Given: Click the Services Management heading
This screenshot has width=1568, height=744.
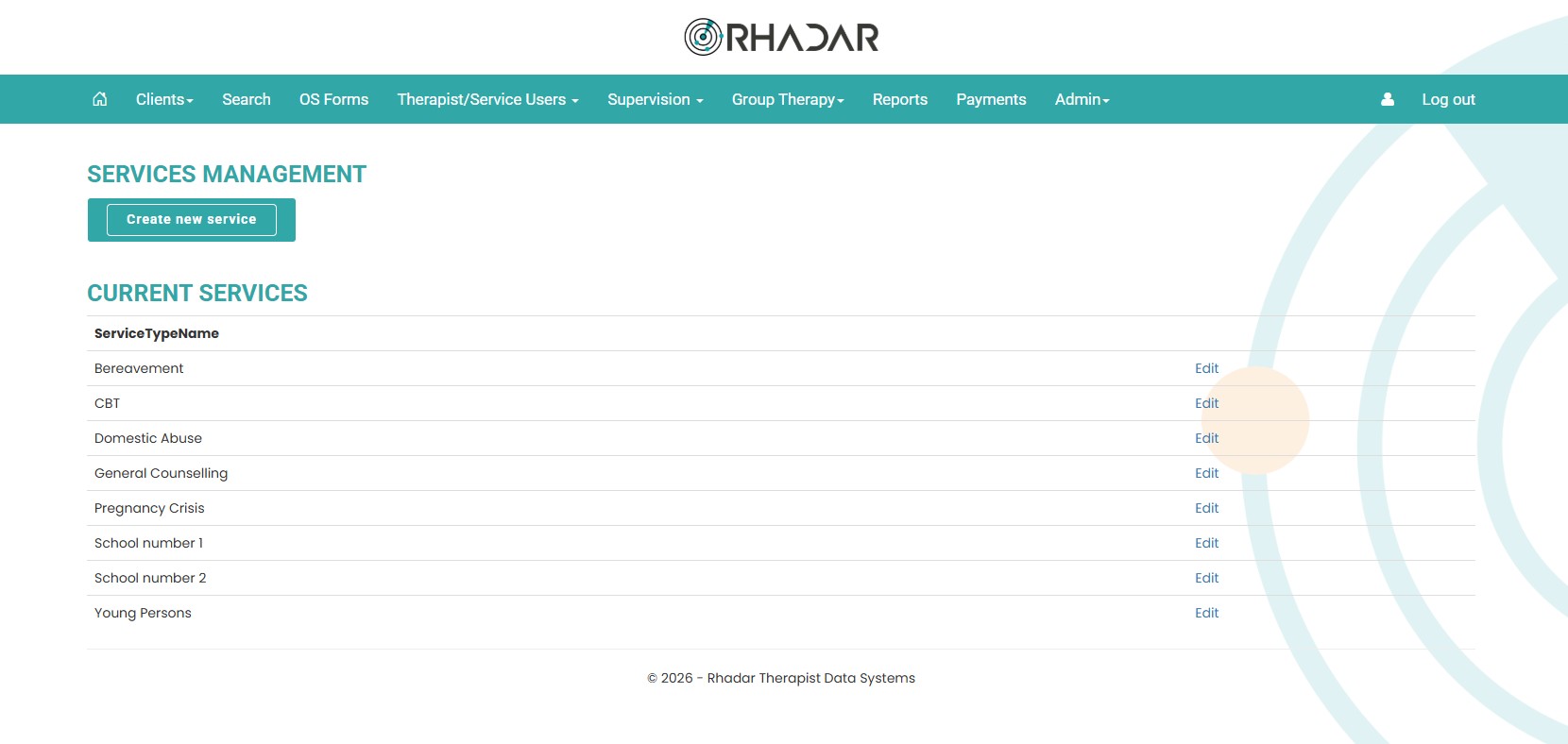Looking at the screenshot, I should (x=227, y=175).
